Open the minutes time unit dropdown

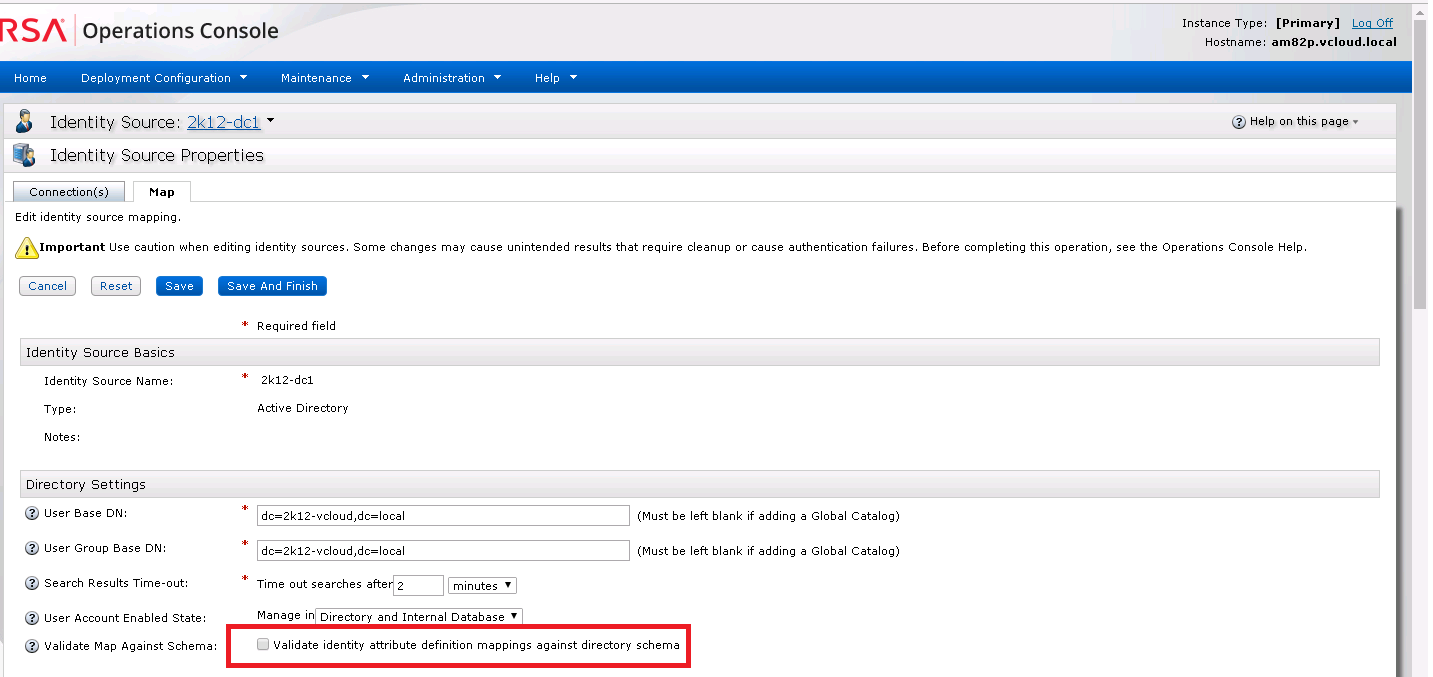click(x=482, y=585)
